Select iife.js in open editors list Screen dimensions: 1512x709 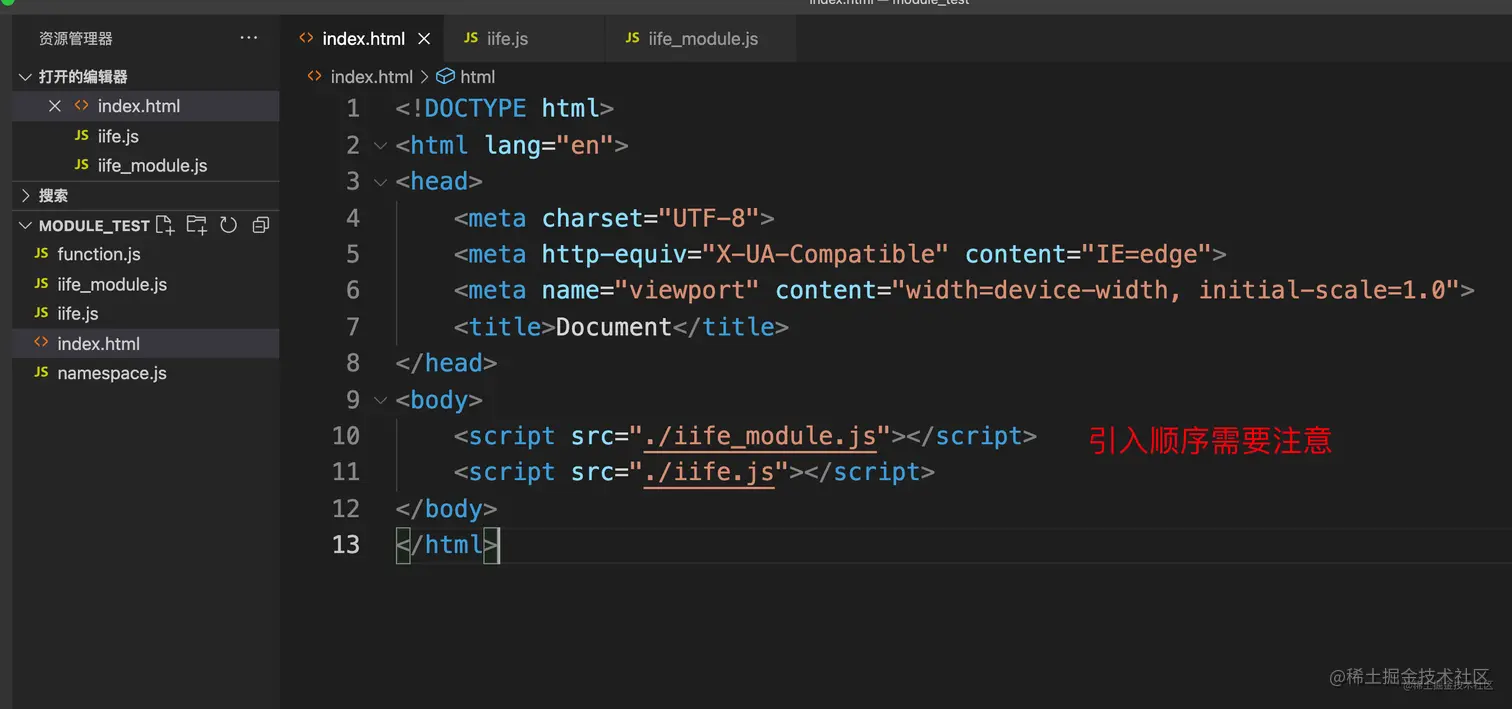click(x=145, y=136)
